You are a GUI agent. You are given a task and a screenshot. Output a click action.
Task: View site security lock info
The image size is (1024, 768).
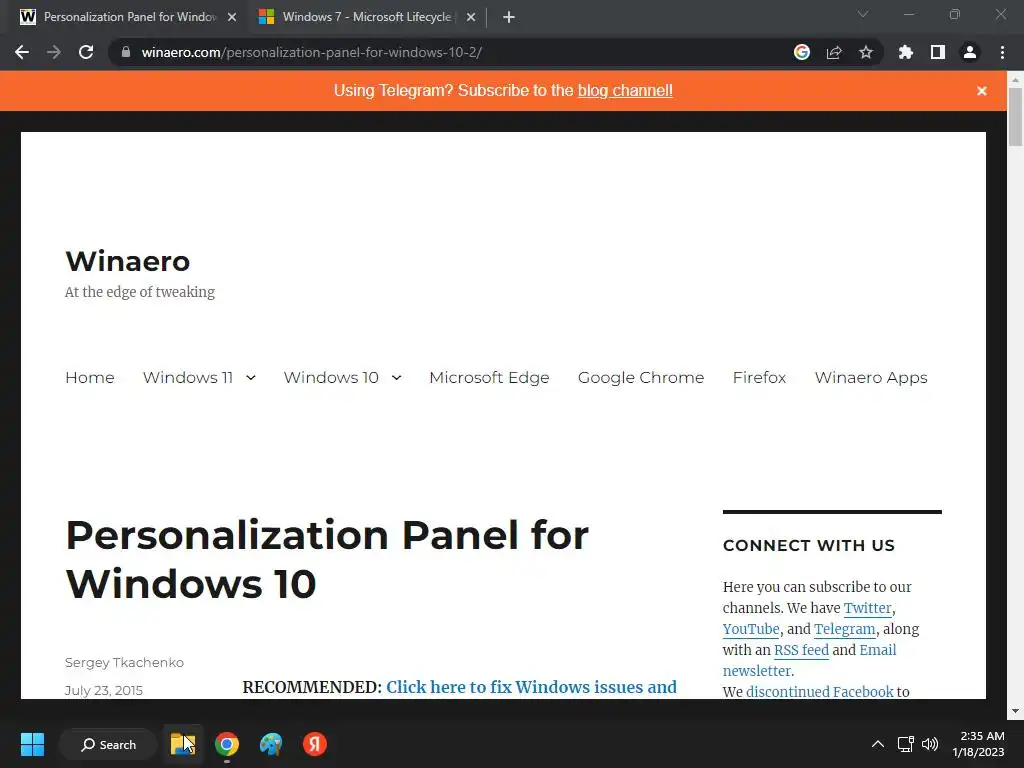pyautogui.click(x=126, y=52)
